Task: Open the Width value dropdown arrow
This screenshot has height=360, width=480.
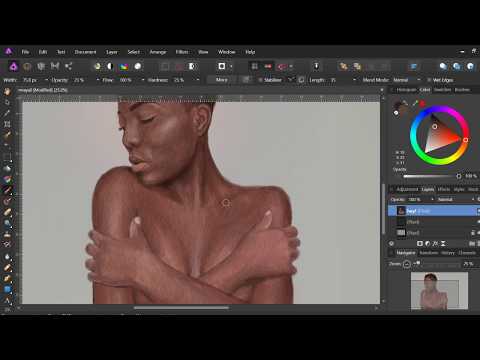Action: point(46,80)
